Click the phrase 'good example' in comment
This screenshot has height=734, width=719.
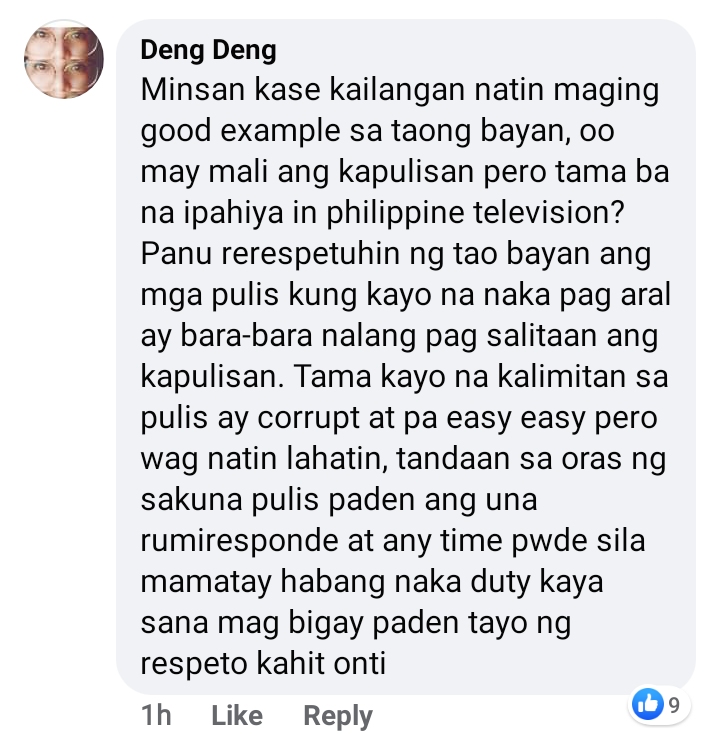(x=240, y=131)
